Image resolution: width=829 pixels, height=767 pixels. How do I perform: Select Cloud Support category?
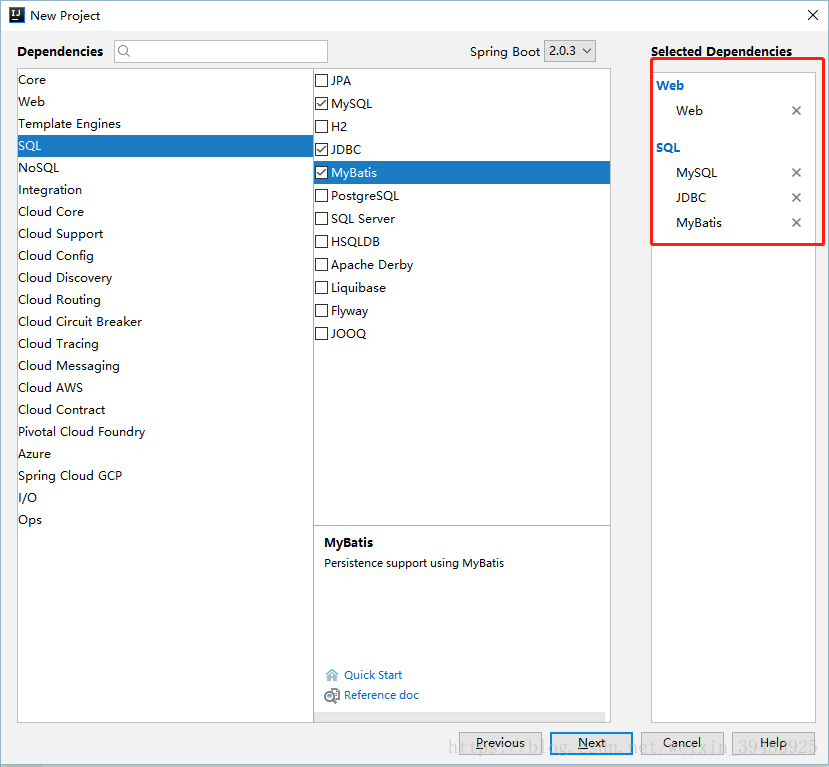165,234
